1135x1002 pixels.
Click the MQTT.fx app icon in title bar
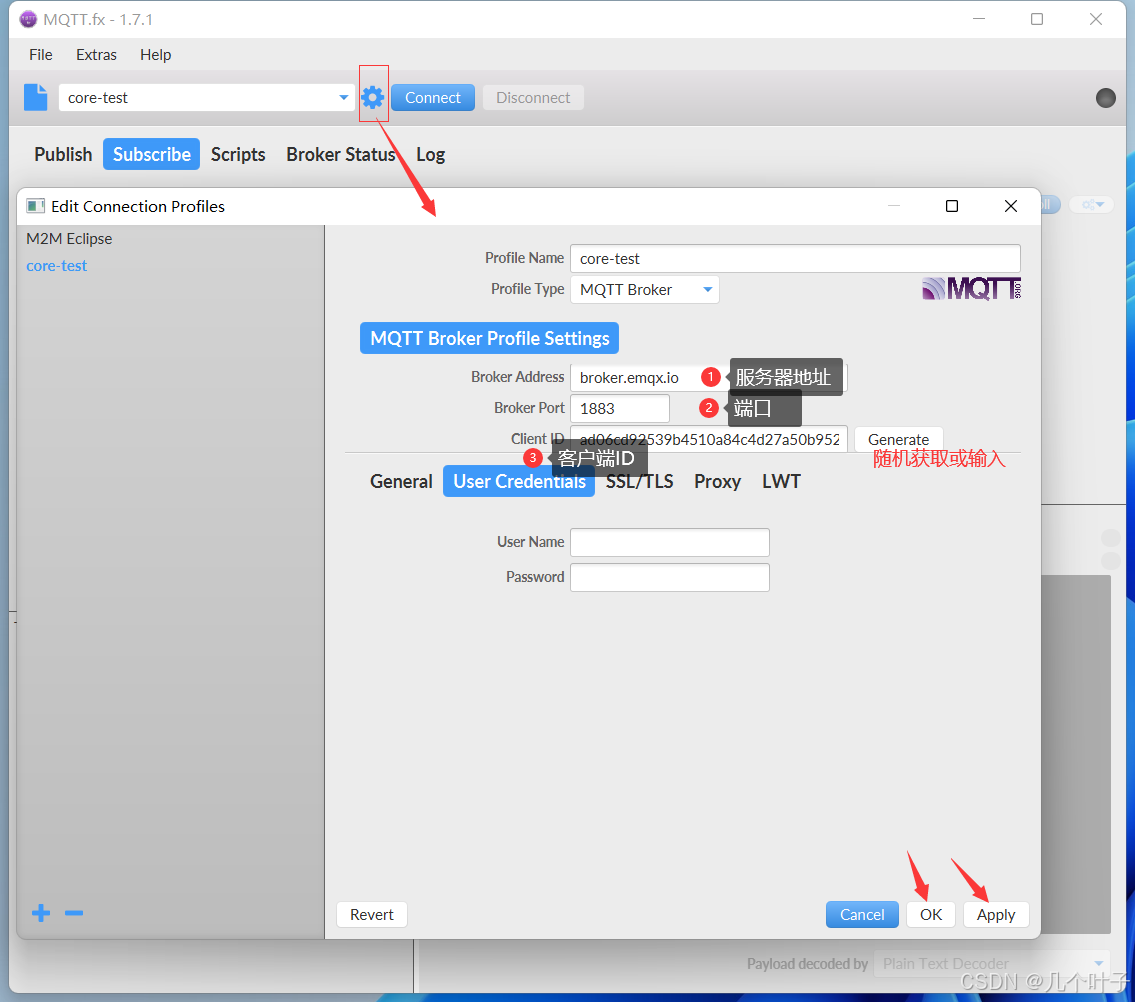pos(28,20)
